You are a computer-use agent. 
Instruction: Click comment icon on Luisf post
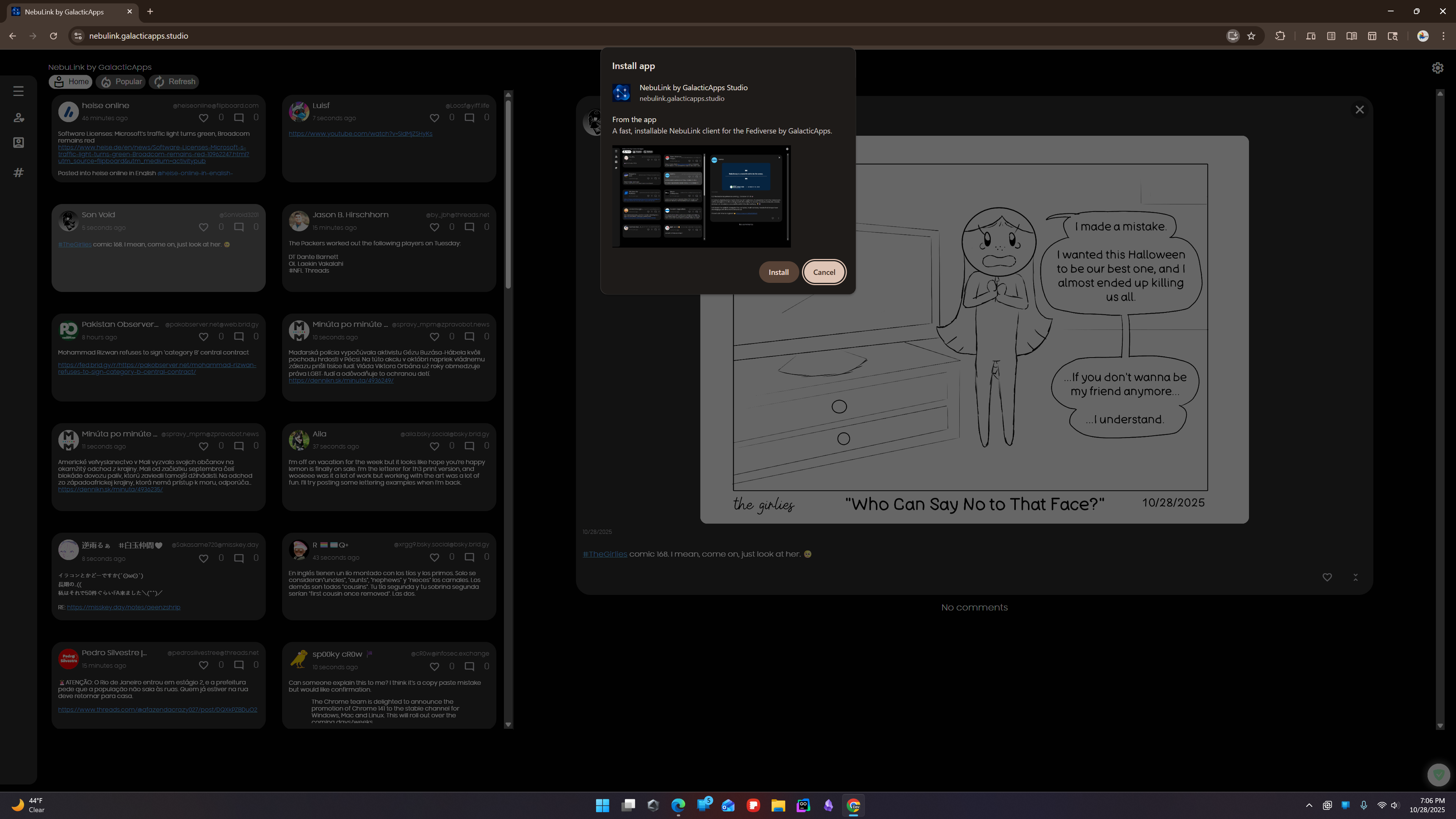pos(469,118)
